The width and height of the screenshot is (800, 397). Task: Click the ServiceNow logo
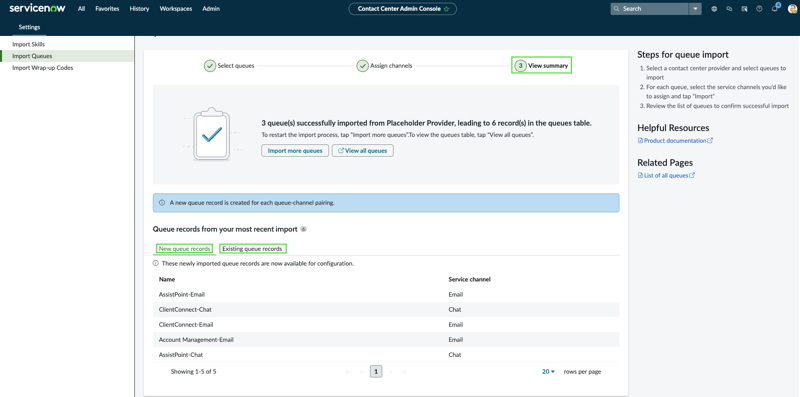[x=37, y=9]
